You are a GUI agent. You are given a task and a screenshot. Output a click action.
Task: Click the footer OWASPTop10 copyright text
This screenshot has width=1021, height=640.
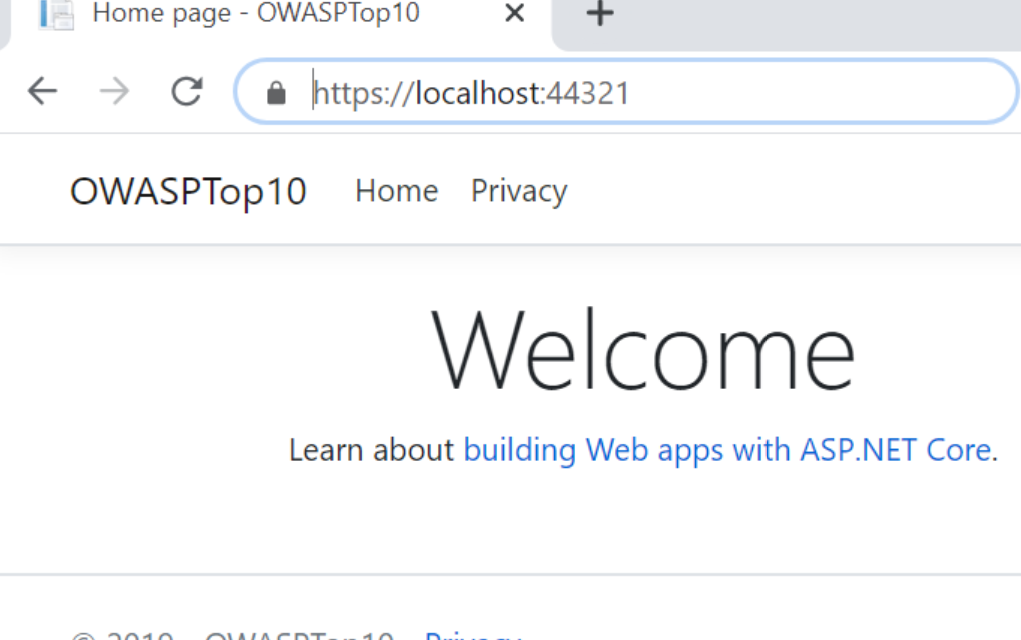pyautogui.click(x=298, y=635)
